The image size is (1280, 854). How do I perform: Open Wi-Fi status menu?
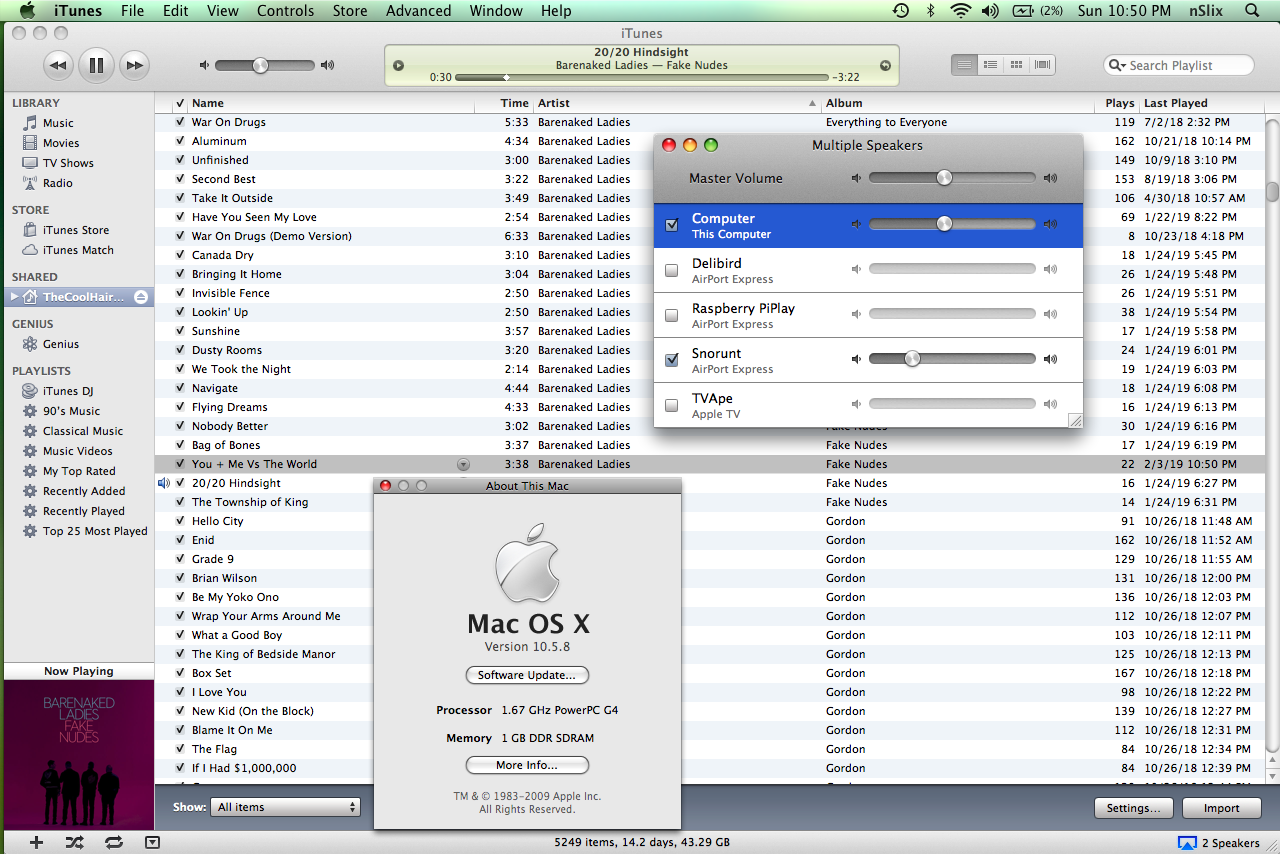(x=961, y=11)
